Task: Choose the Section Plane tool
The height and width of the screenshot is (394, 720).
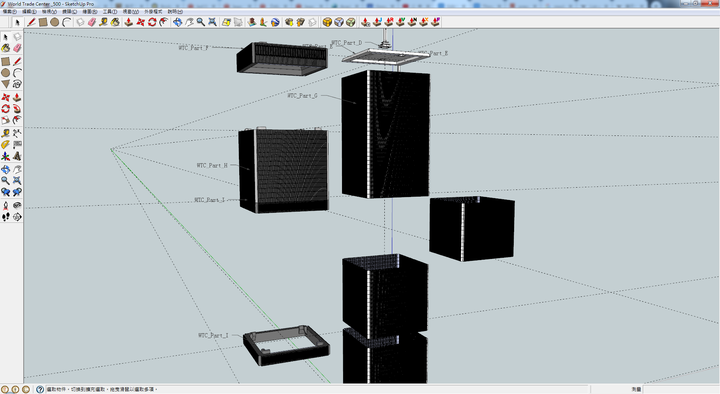Action: 17,217
